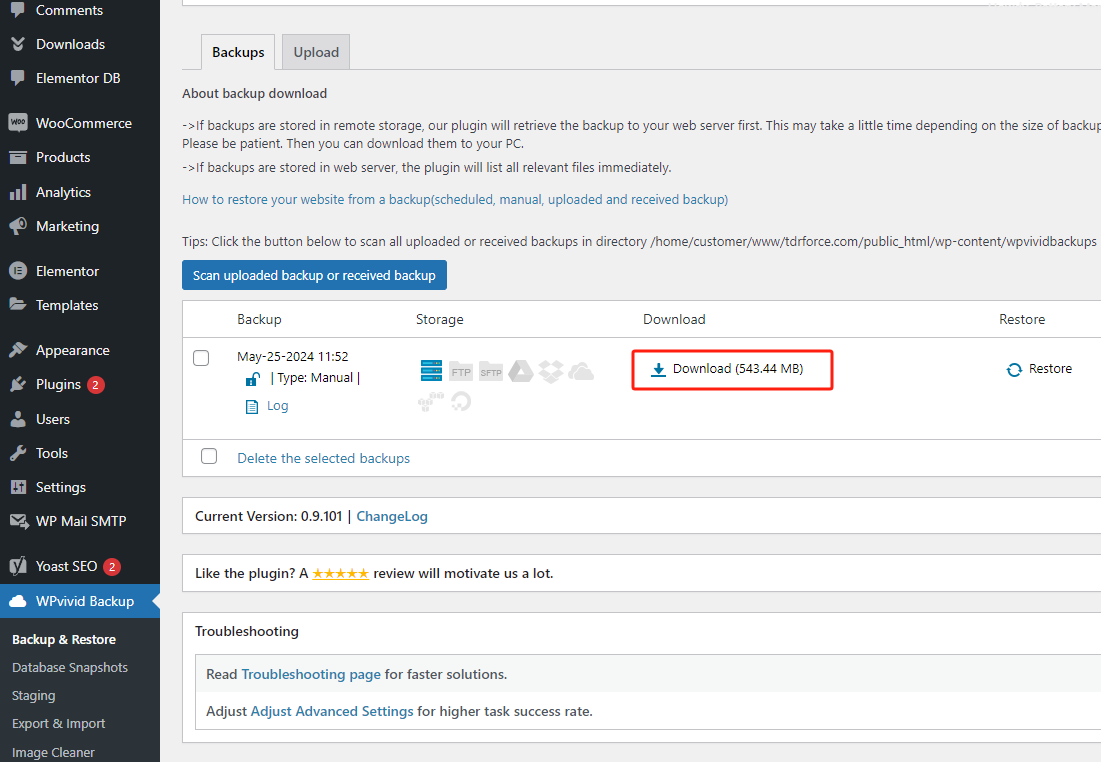Toggle the backup lock padlock icon

click(253, 379)
